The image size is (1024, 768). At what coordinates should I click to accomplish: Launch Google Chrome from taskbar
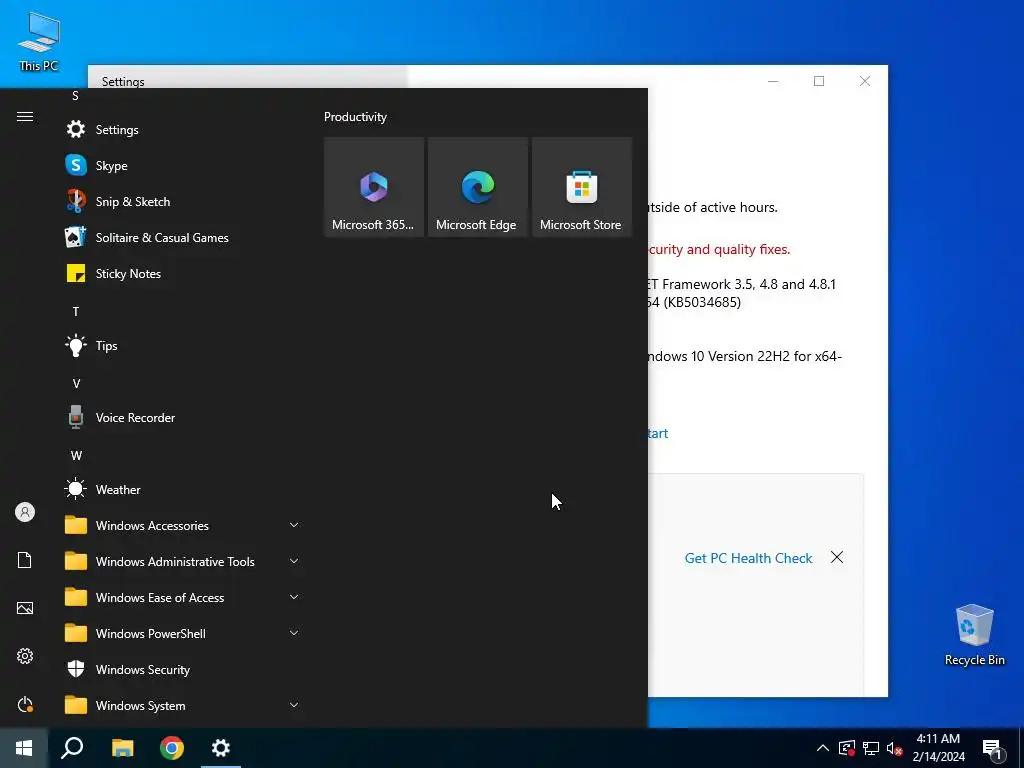coord(172,748)
